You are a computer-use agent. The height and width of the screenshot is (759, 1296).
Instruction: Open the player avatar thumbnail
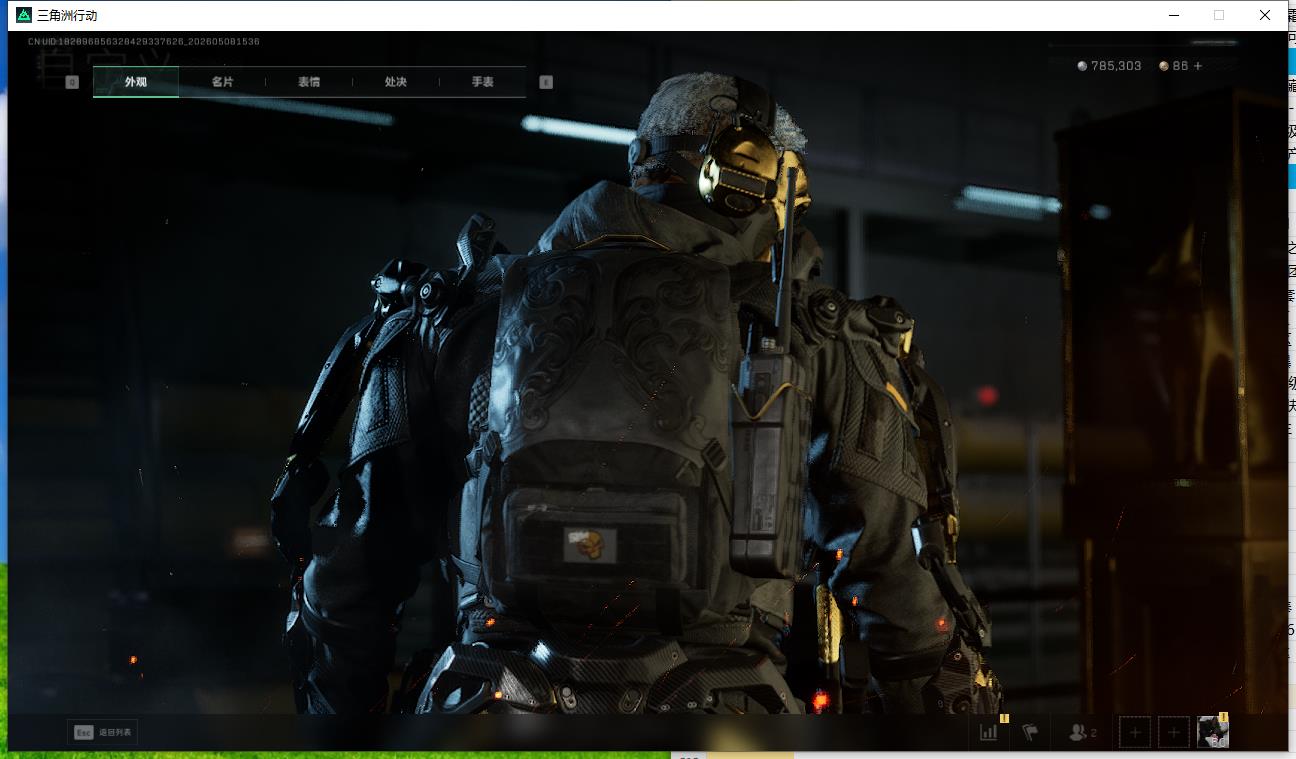[1213, 732]
